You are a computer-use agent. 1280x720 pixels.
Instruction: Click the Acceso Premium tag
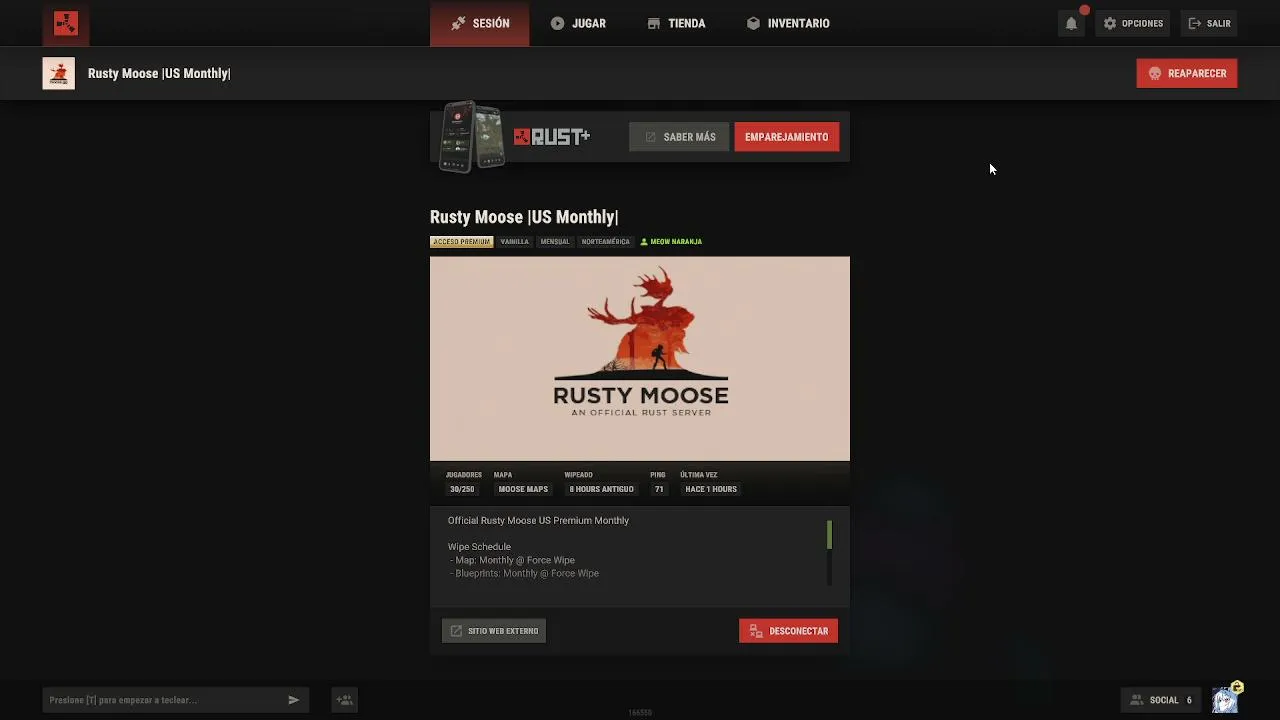click(461, 242)
